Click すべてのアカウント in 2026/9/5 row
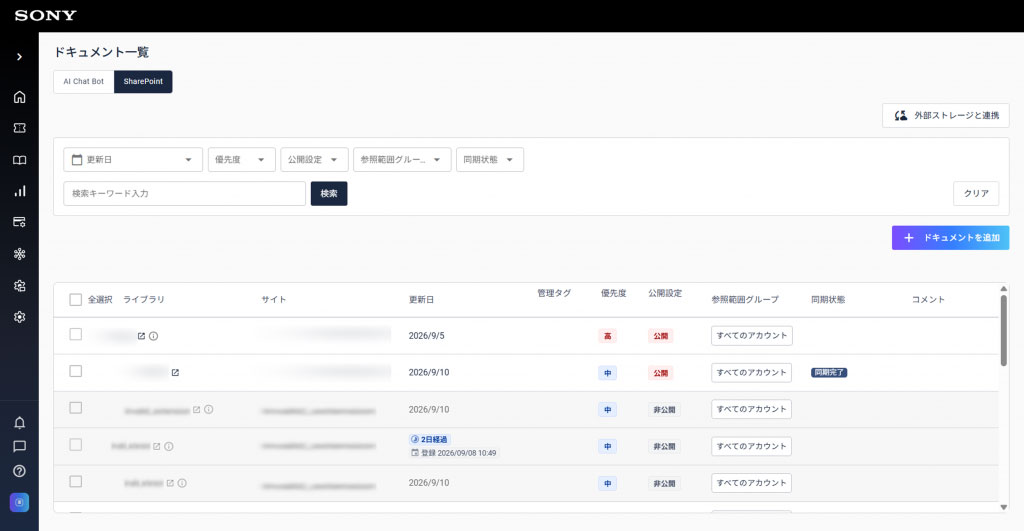 pyautogui.click(x=752, y=336)
